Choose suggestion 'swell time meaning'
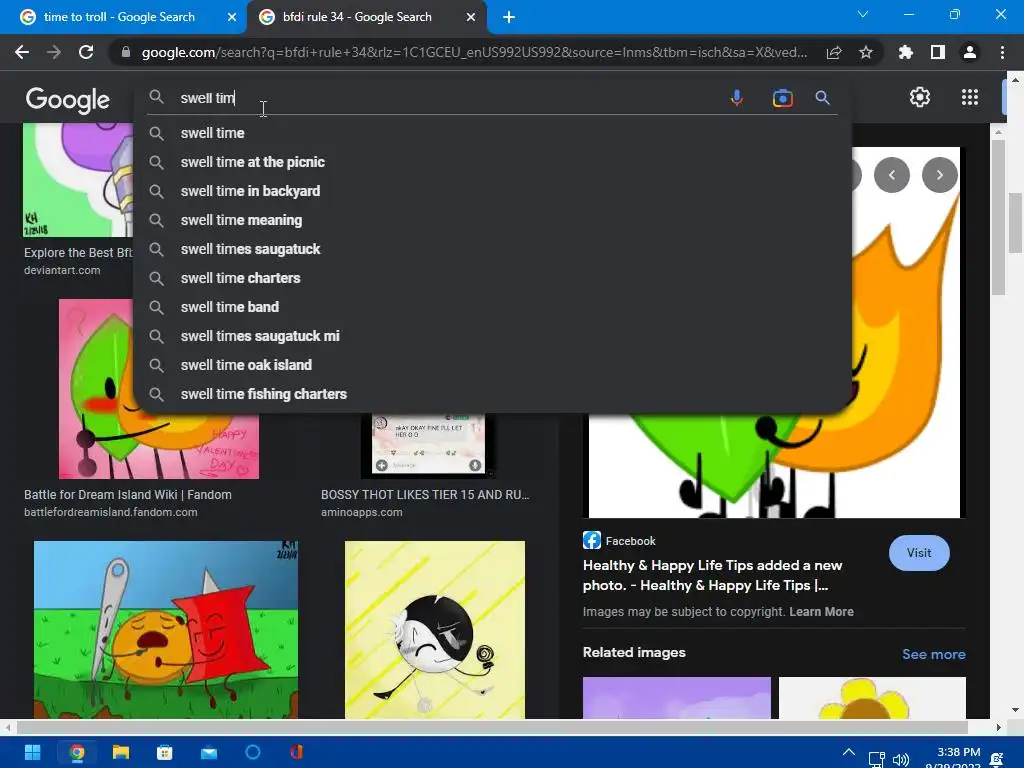1024x768 pixels. [x=492, y=220]
